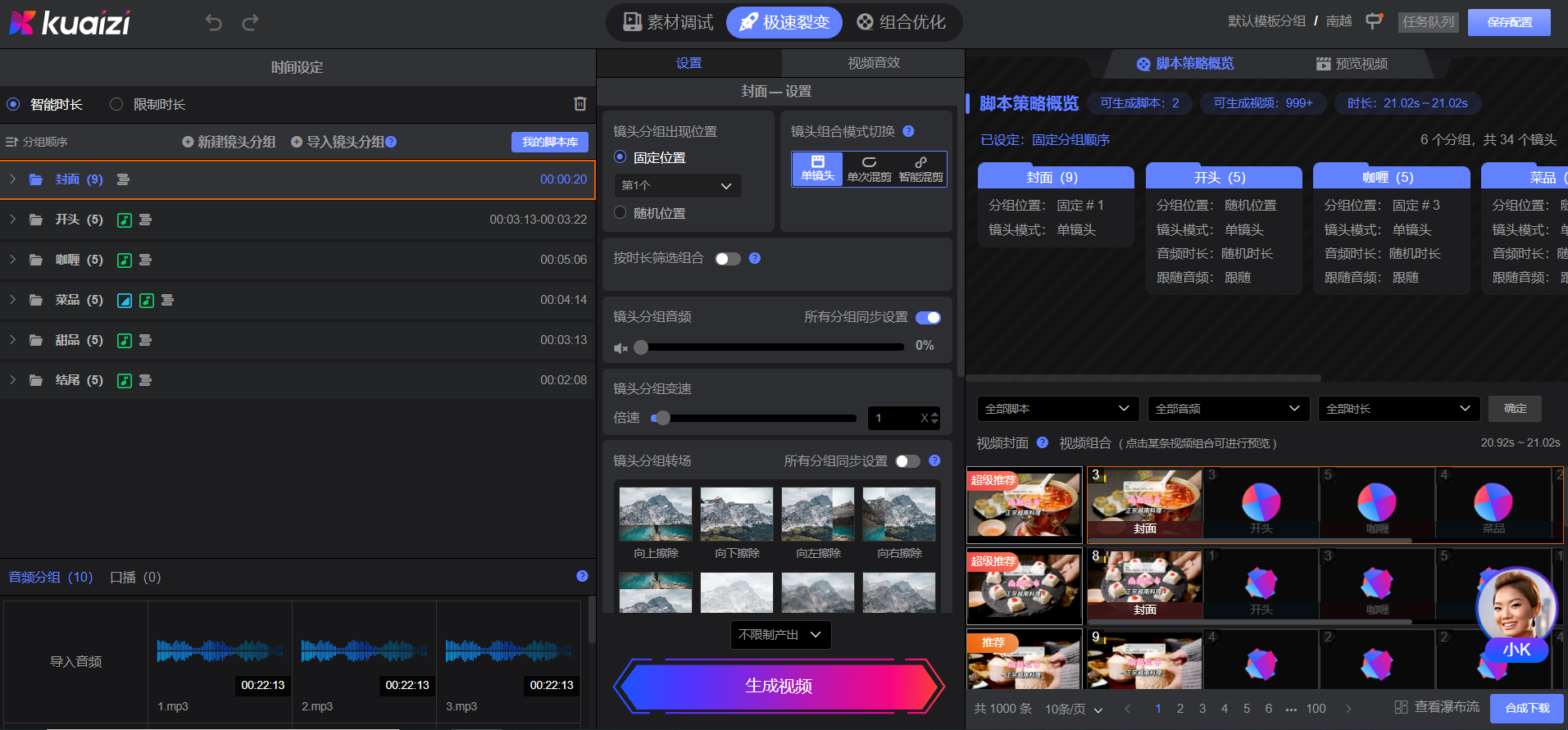1568x730 pixels.
Task: Click the 合成下载 button
Action: coord(1527,708)
